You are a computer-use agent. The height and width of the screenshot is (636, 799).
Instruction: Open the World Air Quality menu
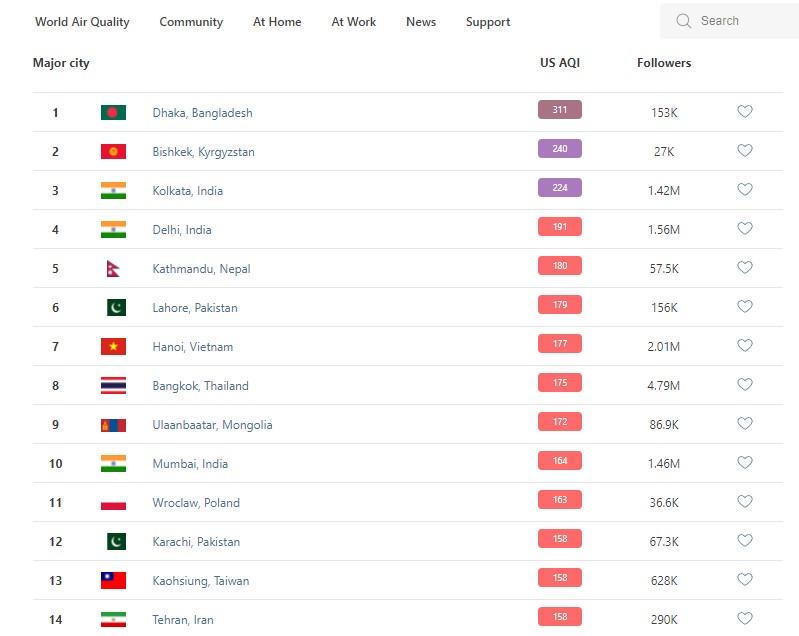(x=82, y=22)
